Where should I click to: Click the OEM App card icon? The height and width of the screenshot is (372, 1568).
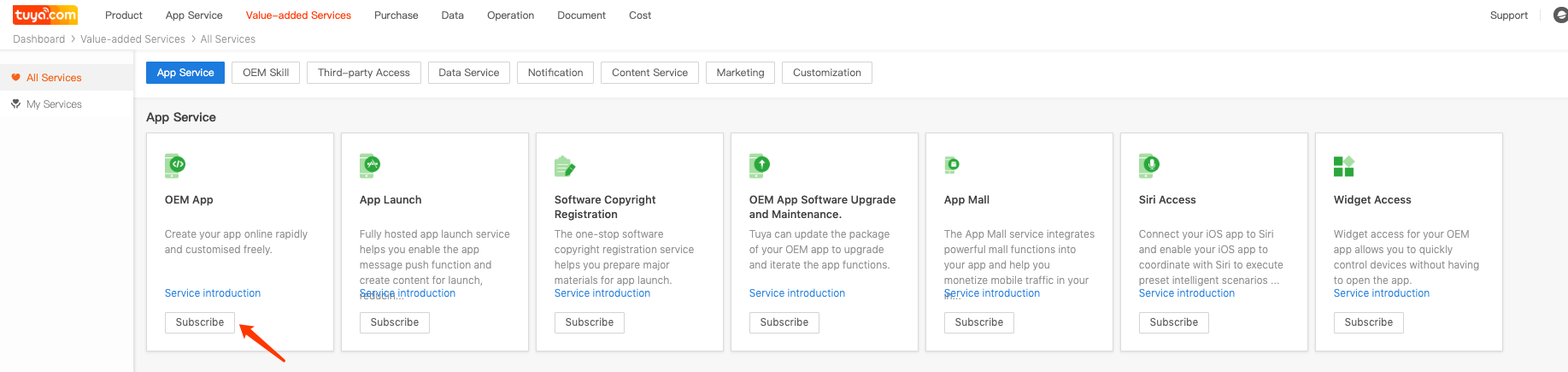click(x=175, y=165)
